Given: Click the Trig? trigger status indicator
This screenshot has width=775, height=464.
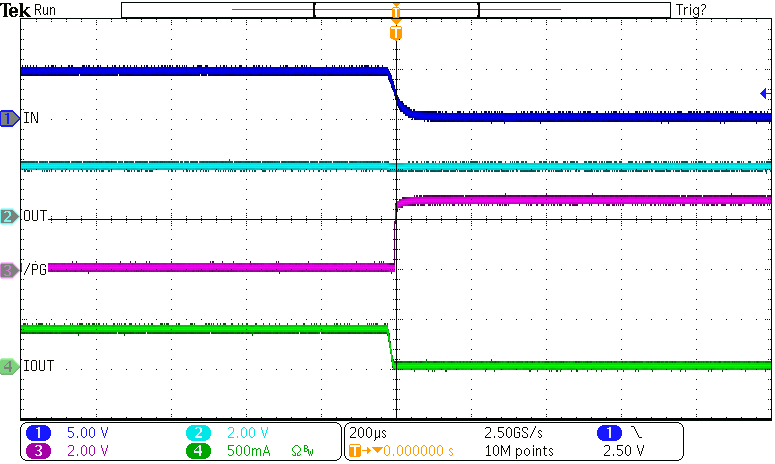Looking at the screenshot, I should tap(690, 10).
